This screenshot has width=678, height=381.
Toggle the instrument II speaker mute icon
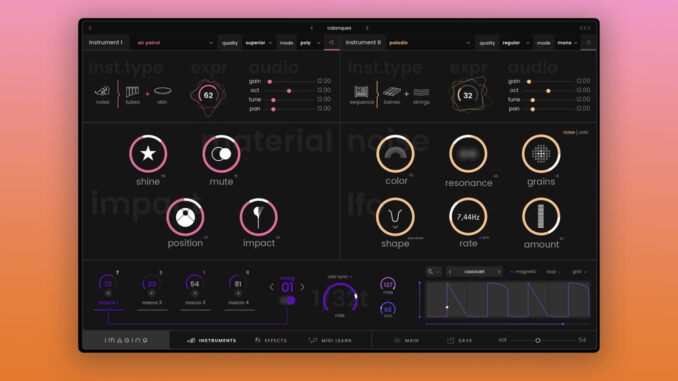click(x=588, y=42)
